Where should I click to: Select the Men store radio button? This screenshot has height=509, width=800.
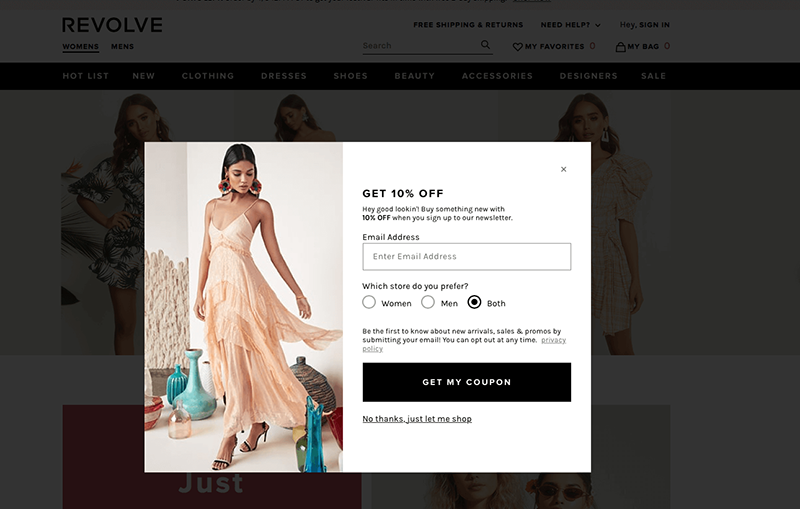428,302
